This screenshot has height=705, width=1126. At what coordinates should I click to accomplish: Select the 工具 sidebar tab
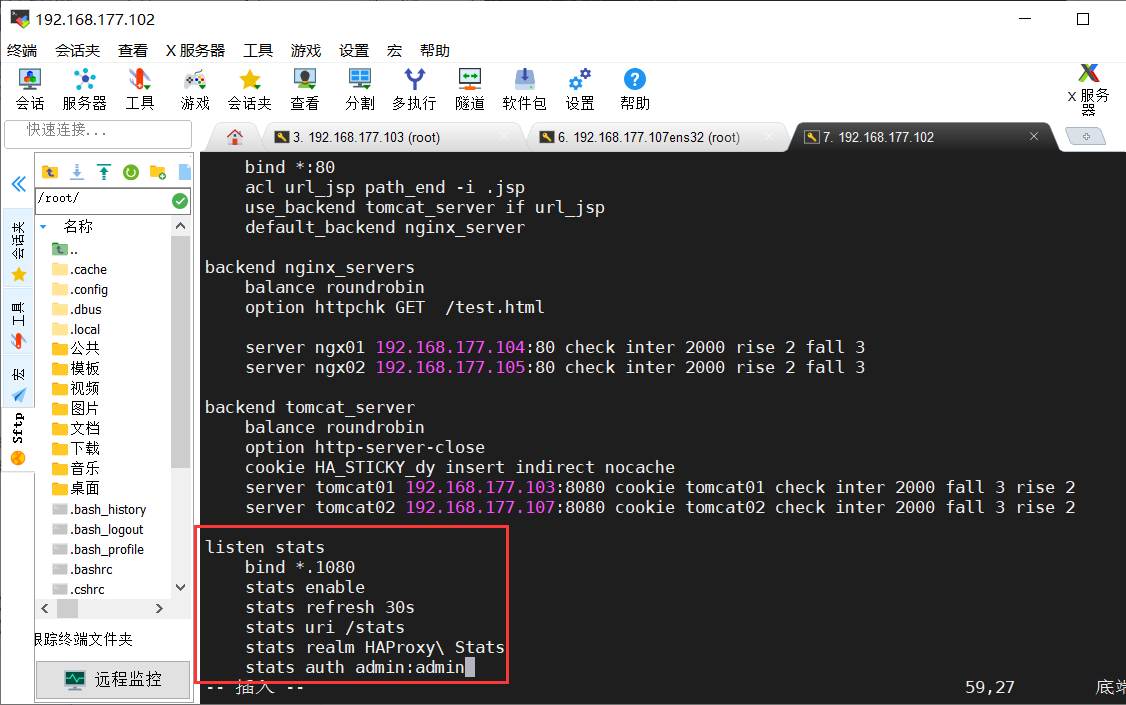pyautogui.click(x=19, y=321)
